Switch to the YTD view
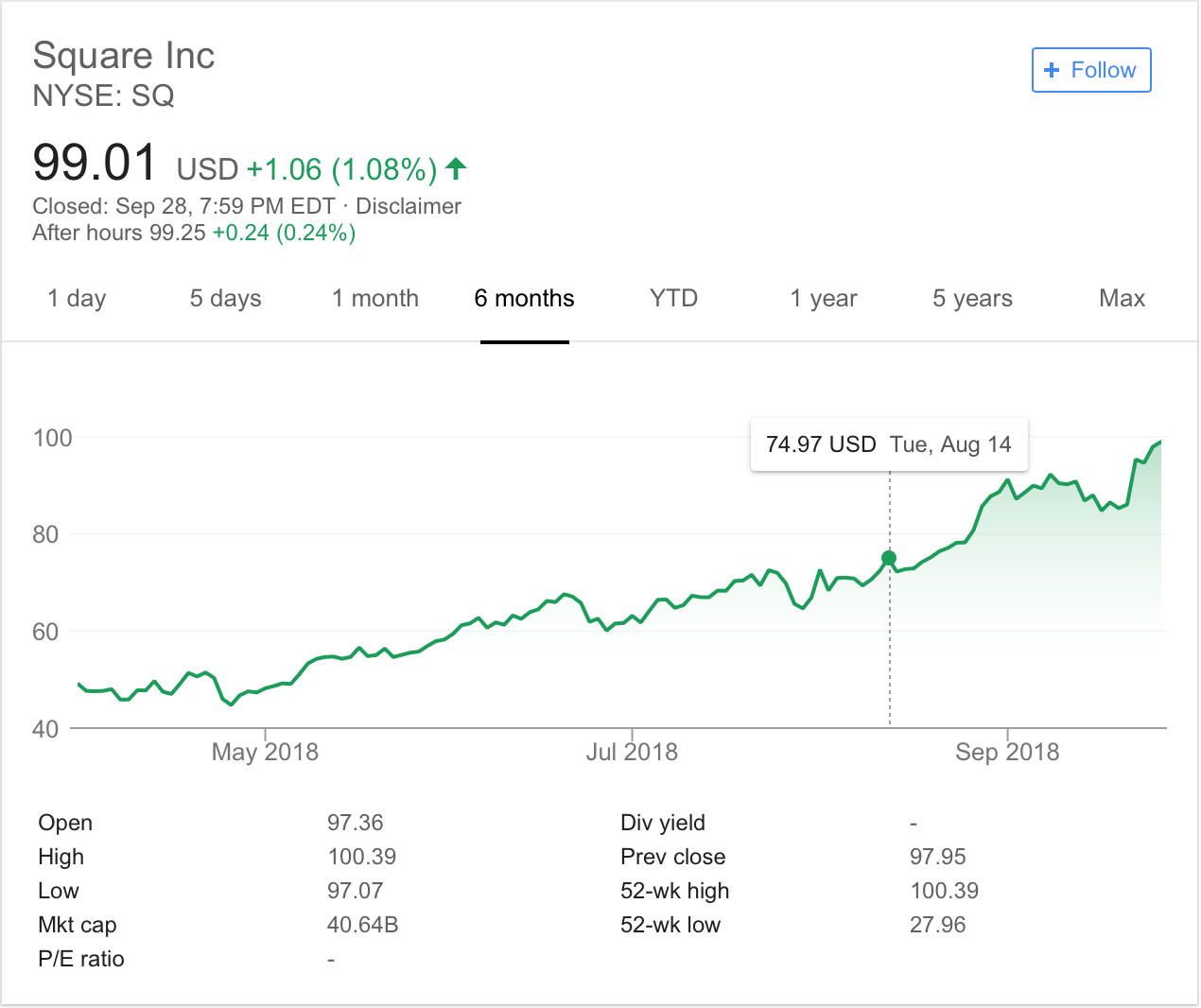The width and height of the screenshot is (1201, 1008). point(673,299)
